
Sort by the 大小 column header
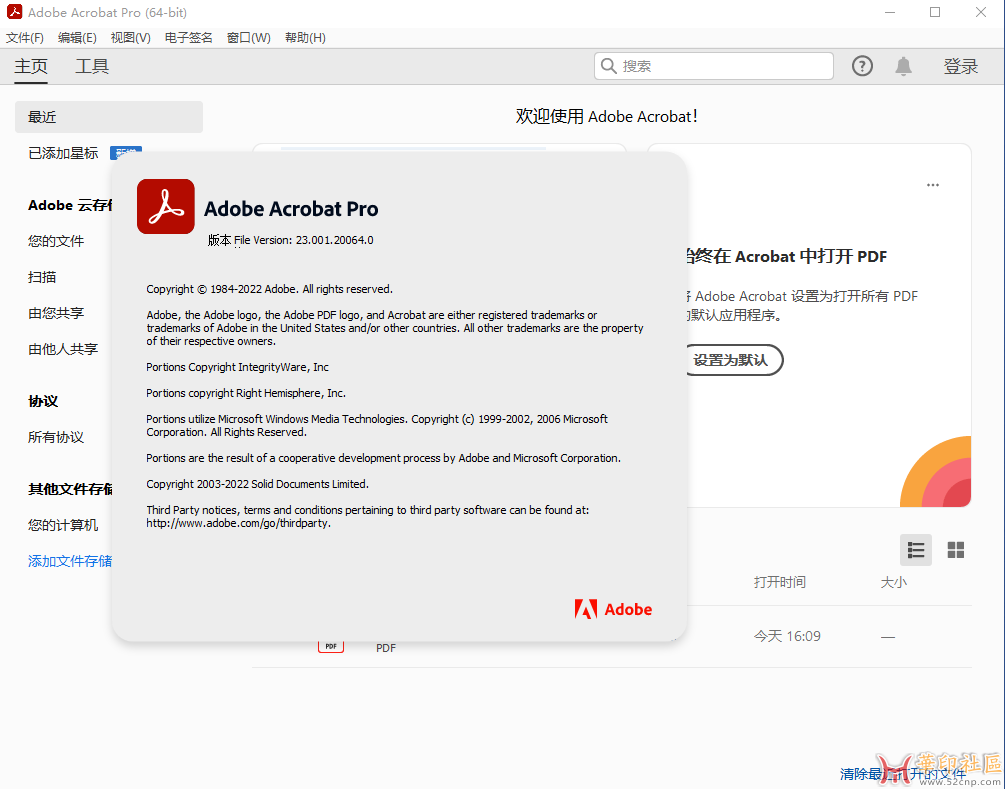pos(893,582)
